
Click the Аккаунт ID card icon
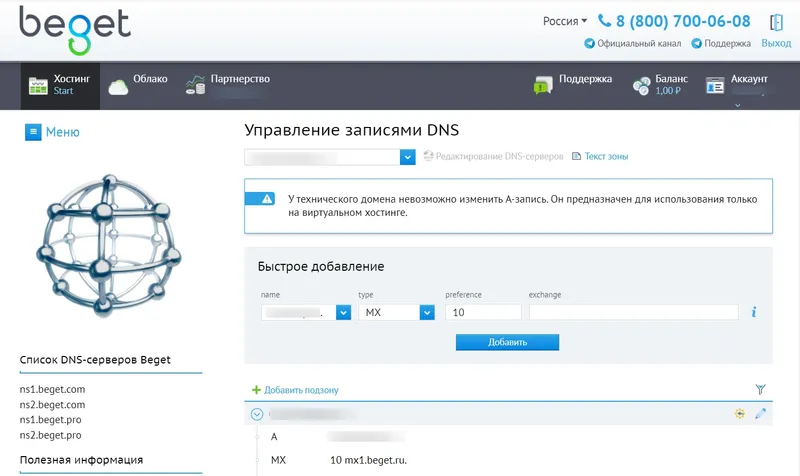715,86
